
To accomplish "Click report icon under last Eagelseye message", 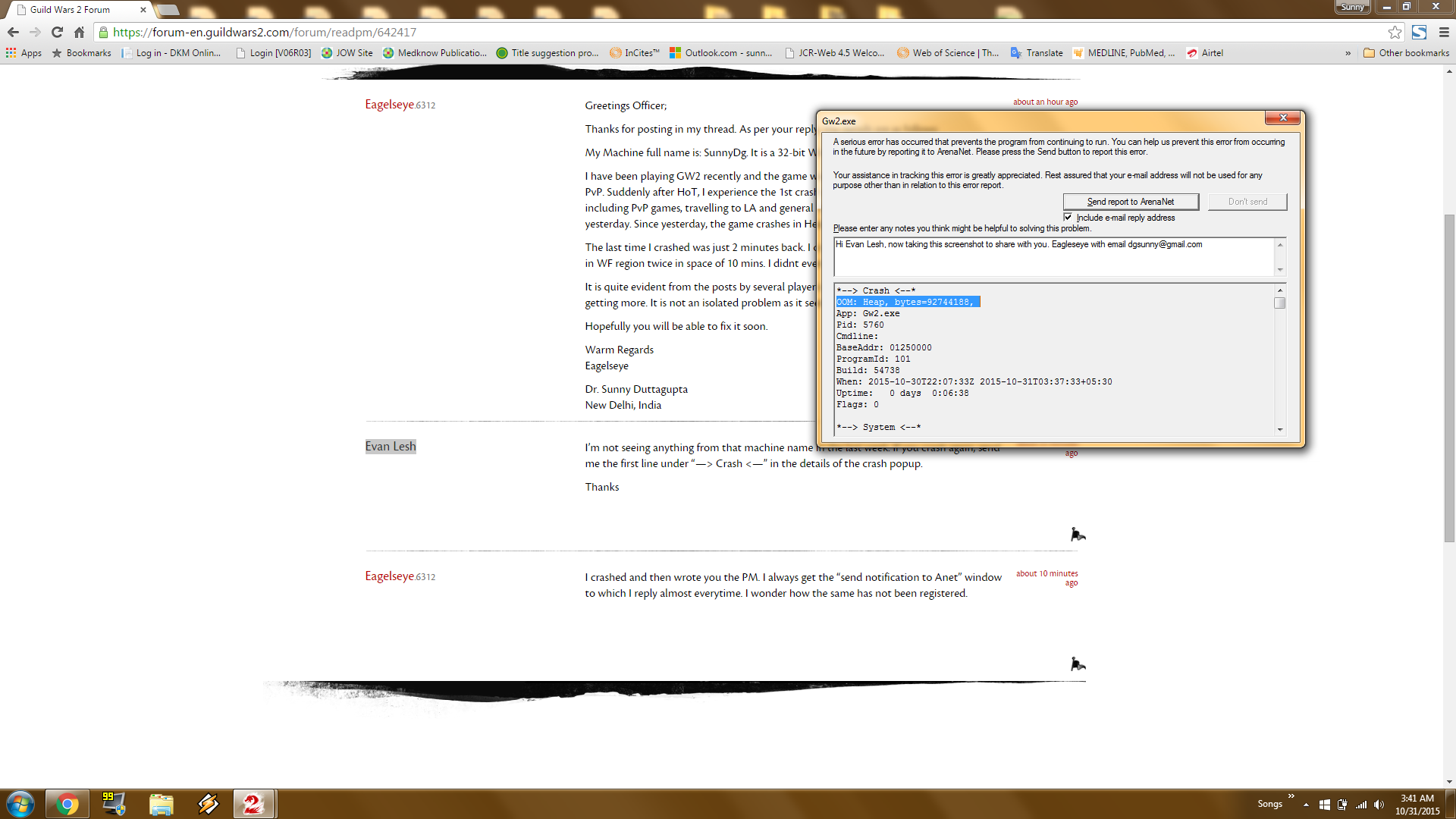I will click(x=1077, y=664).
